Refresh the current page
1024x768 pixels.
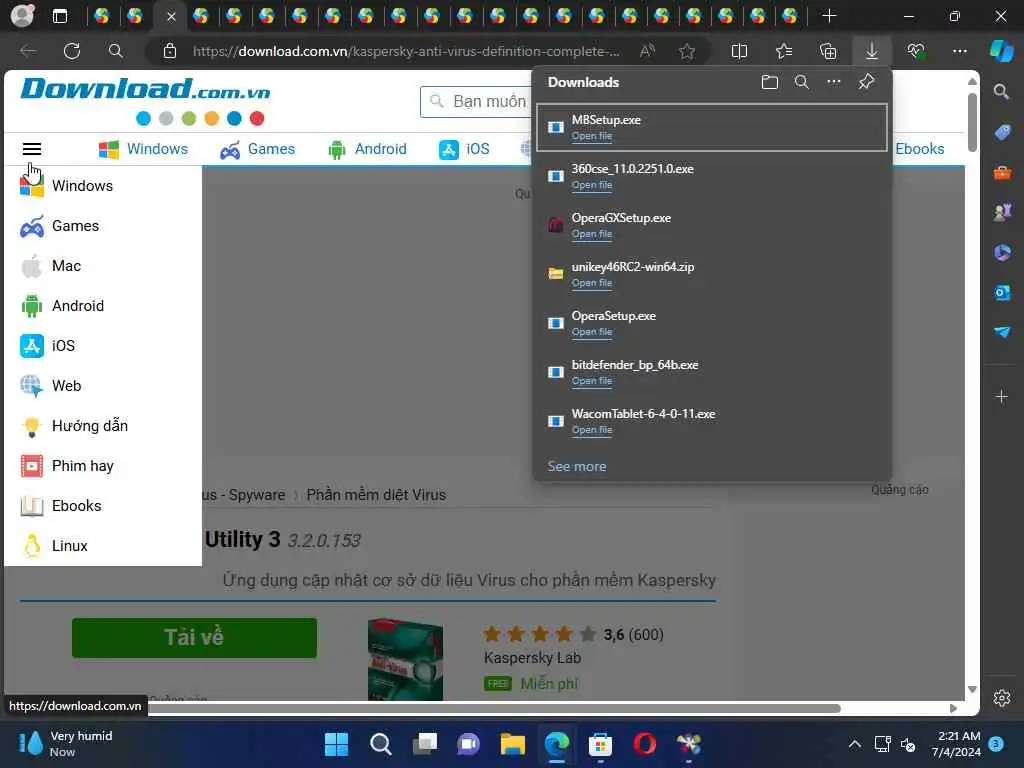point(72,51)
